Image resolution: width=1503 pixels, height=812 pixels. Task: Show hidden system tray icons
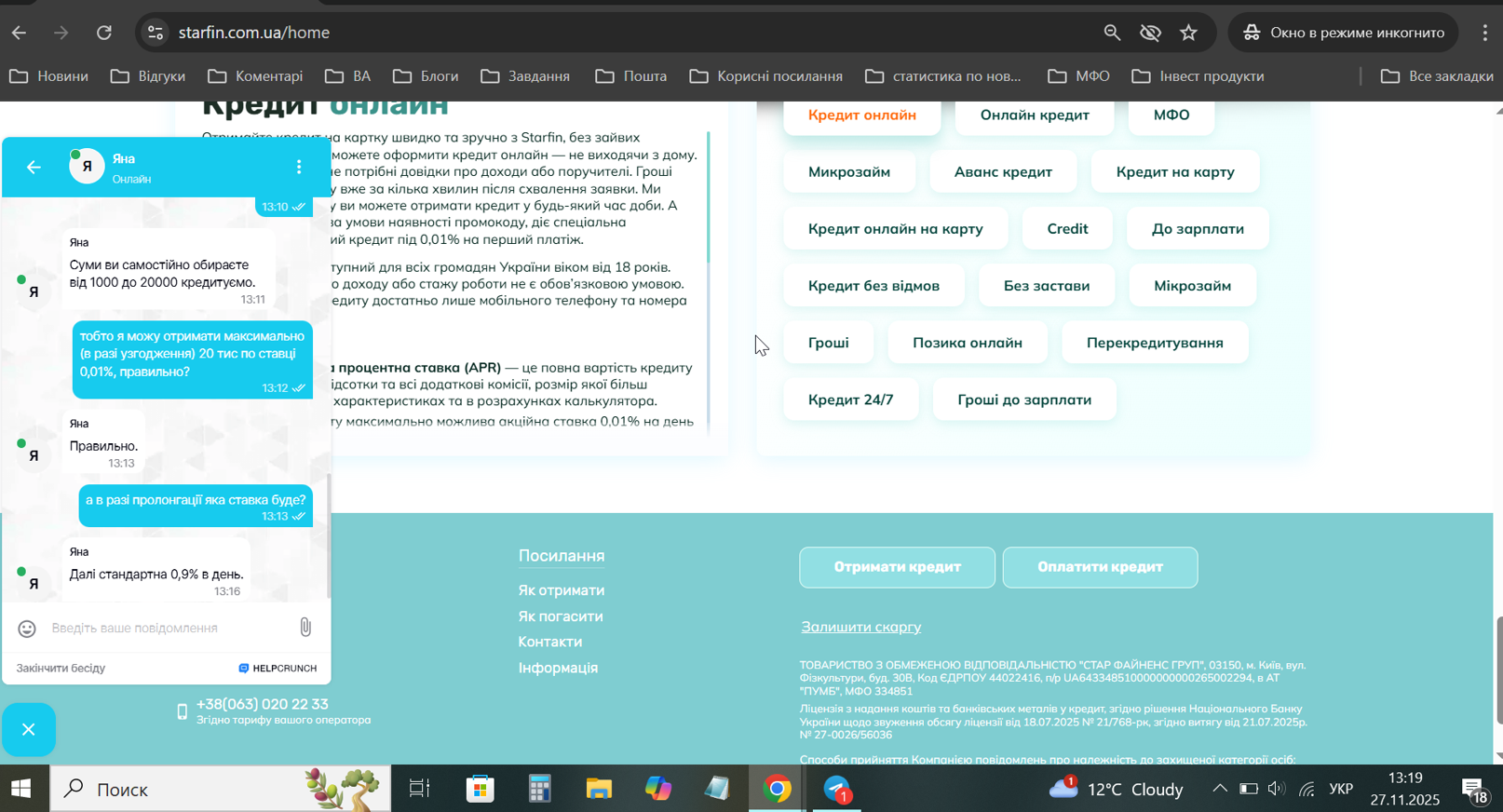[1219, 789]
